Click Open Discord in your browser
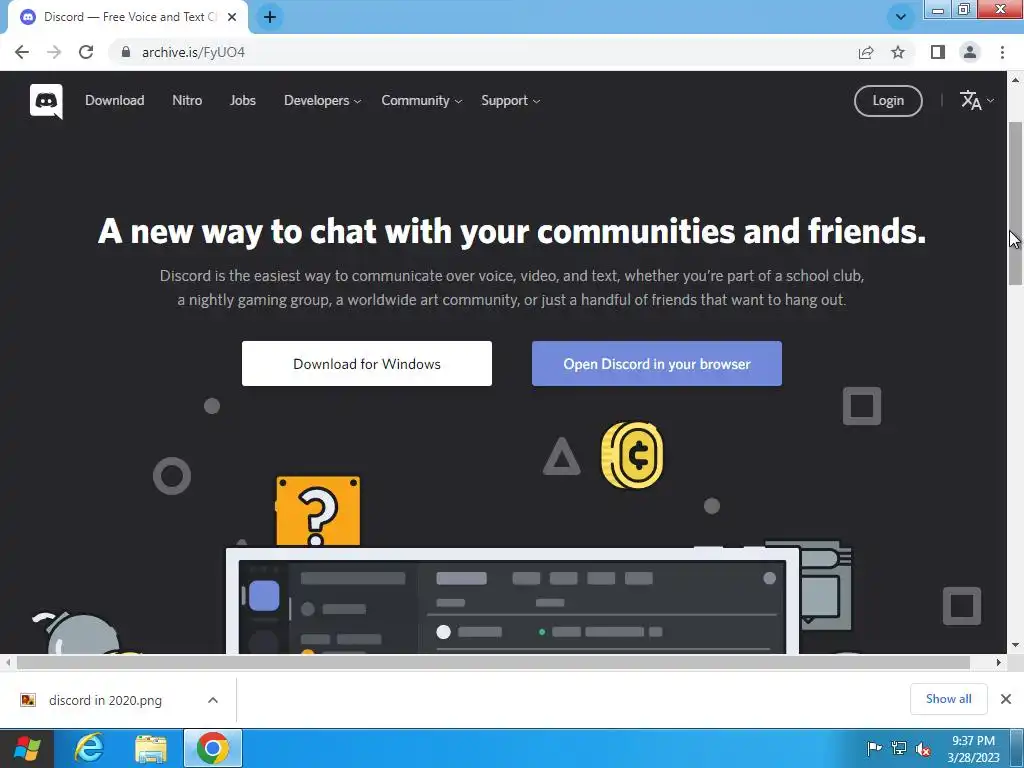 (x=656, y=364)
